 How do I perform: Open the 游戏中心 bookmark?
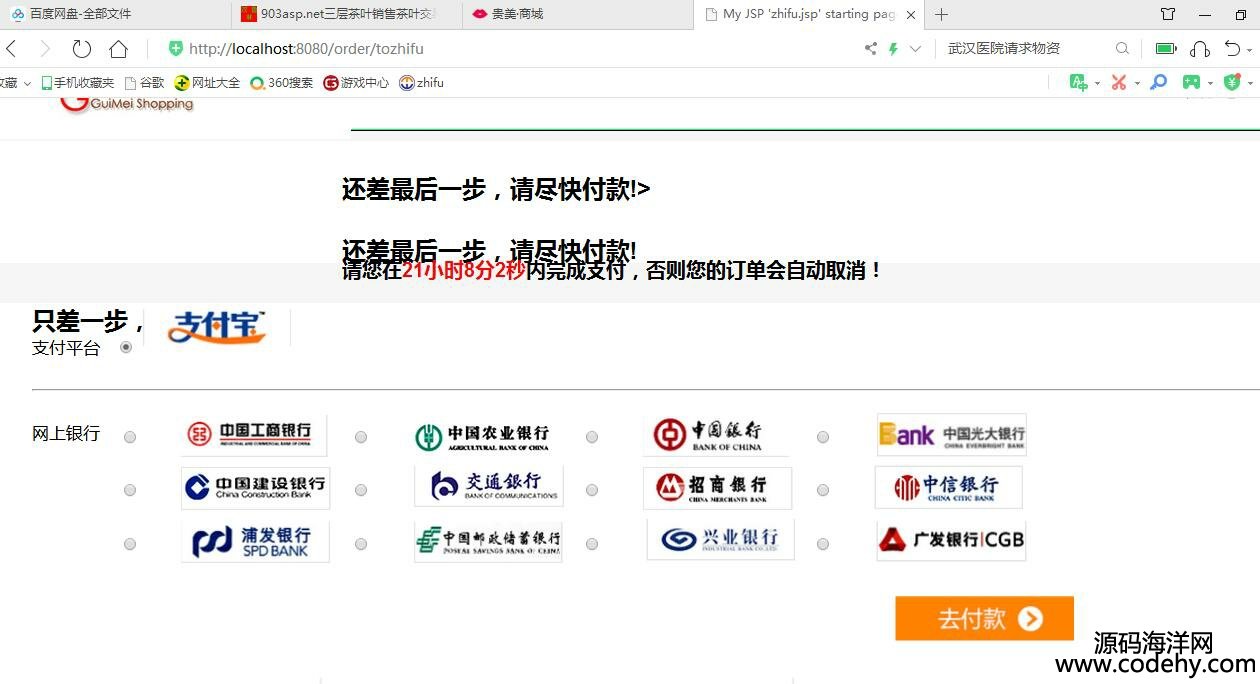(356, 83)
